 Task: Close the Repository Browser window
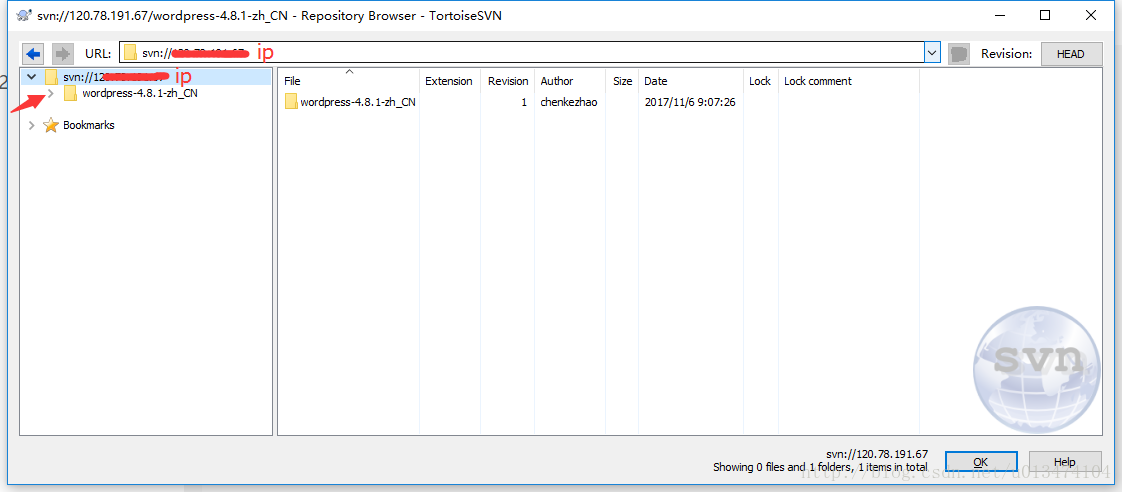[x=1090, y=15]
